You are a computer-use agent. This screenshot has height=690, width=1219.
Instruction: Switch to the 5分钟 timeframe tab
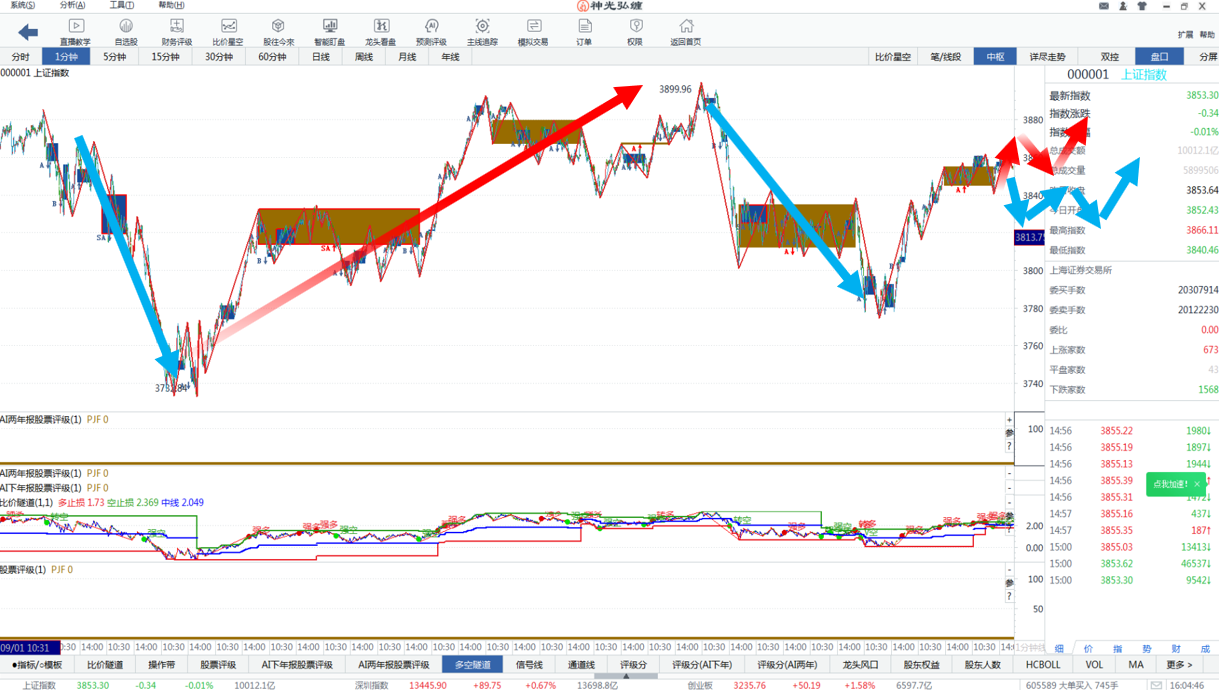tap(115, 57)
